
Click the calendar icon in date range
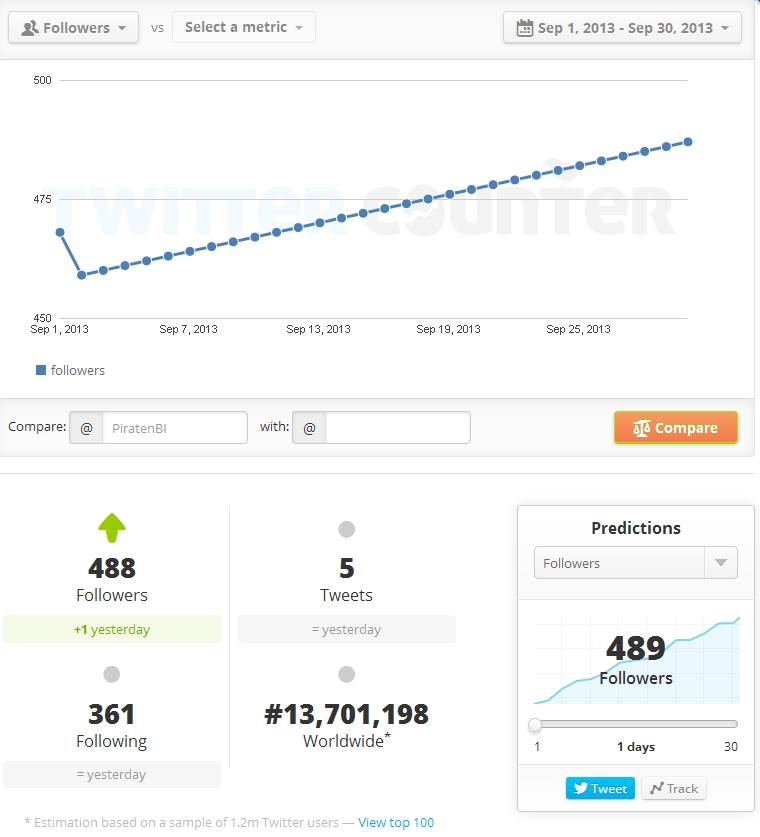click(x=525, y=28)
